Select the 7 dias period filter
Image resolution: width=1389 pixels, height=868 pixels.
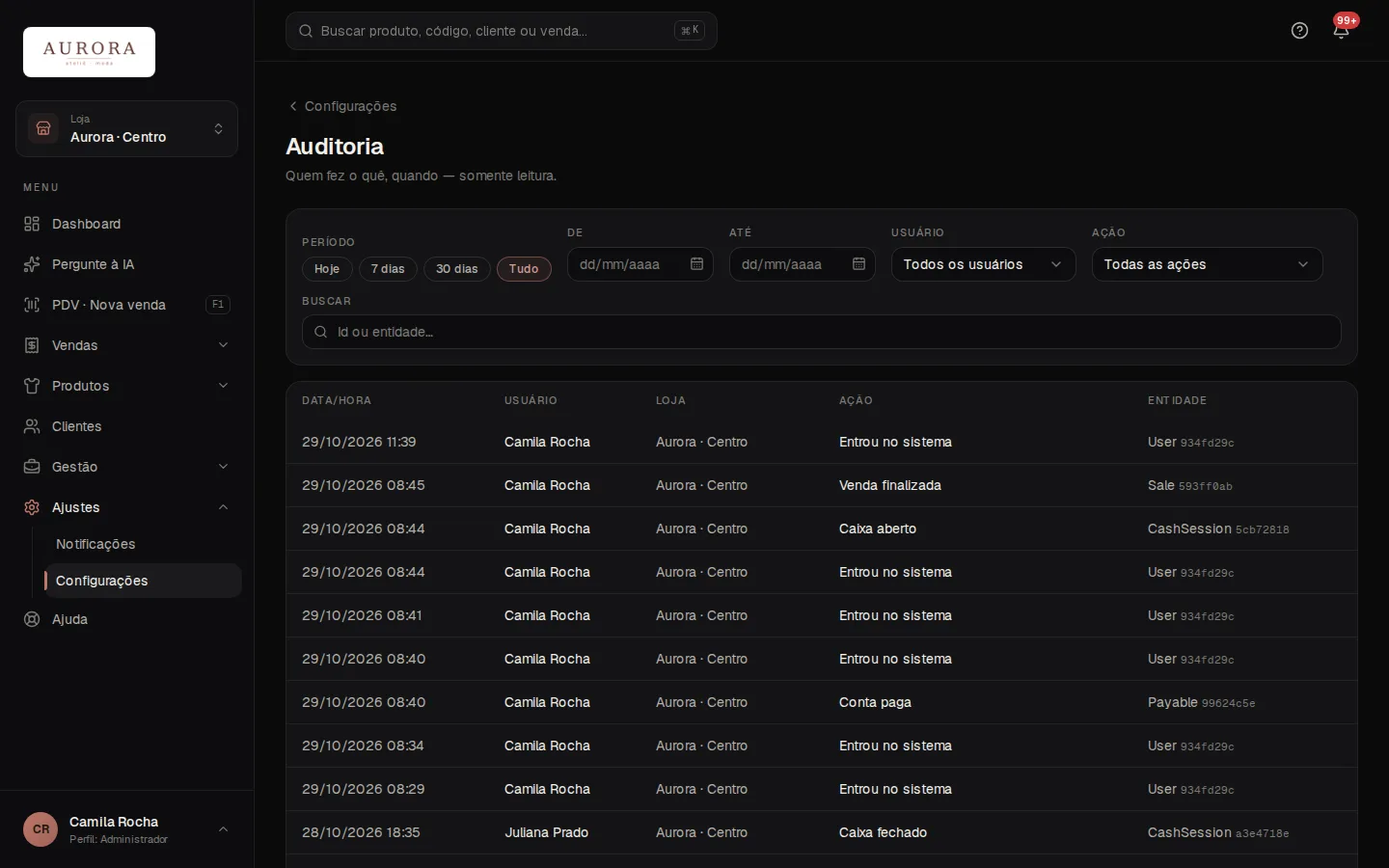coord(388,269)
